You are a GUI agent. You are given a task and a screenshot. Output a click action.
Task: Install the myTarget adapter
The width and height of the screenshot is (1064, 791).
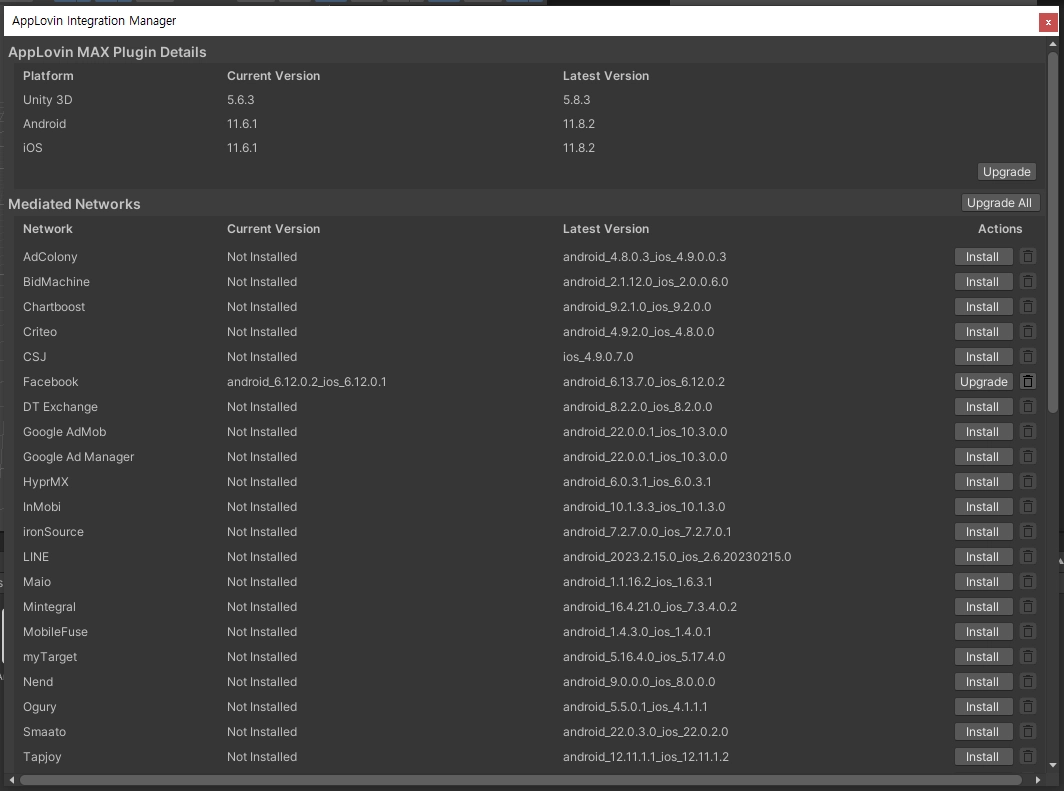pos(983,657)
